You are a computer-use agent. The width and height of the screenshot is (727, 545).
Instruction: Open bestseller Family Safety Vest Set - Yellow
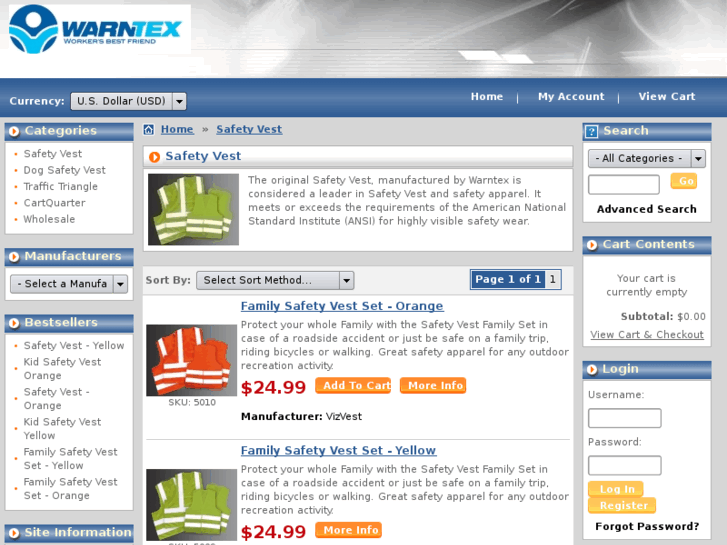point(70,459)
